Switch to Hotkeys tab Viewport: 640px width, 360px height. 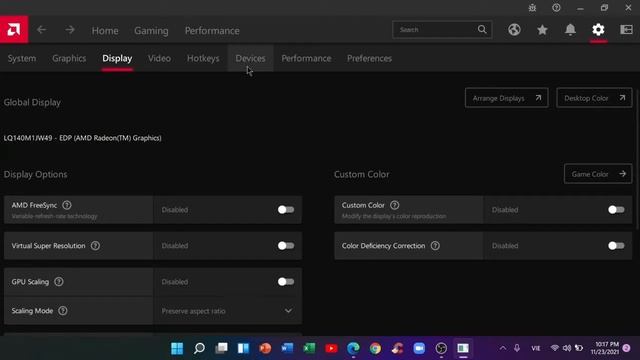(203, 58)
